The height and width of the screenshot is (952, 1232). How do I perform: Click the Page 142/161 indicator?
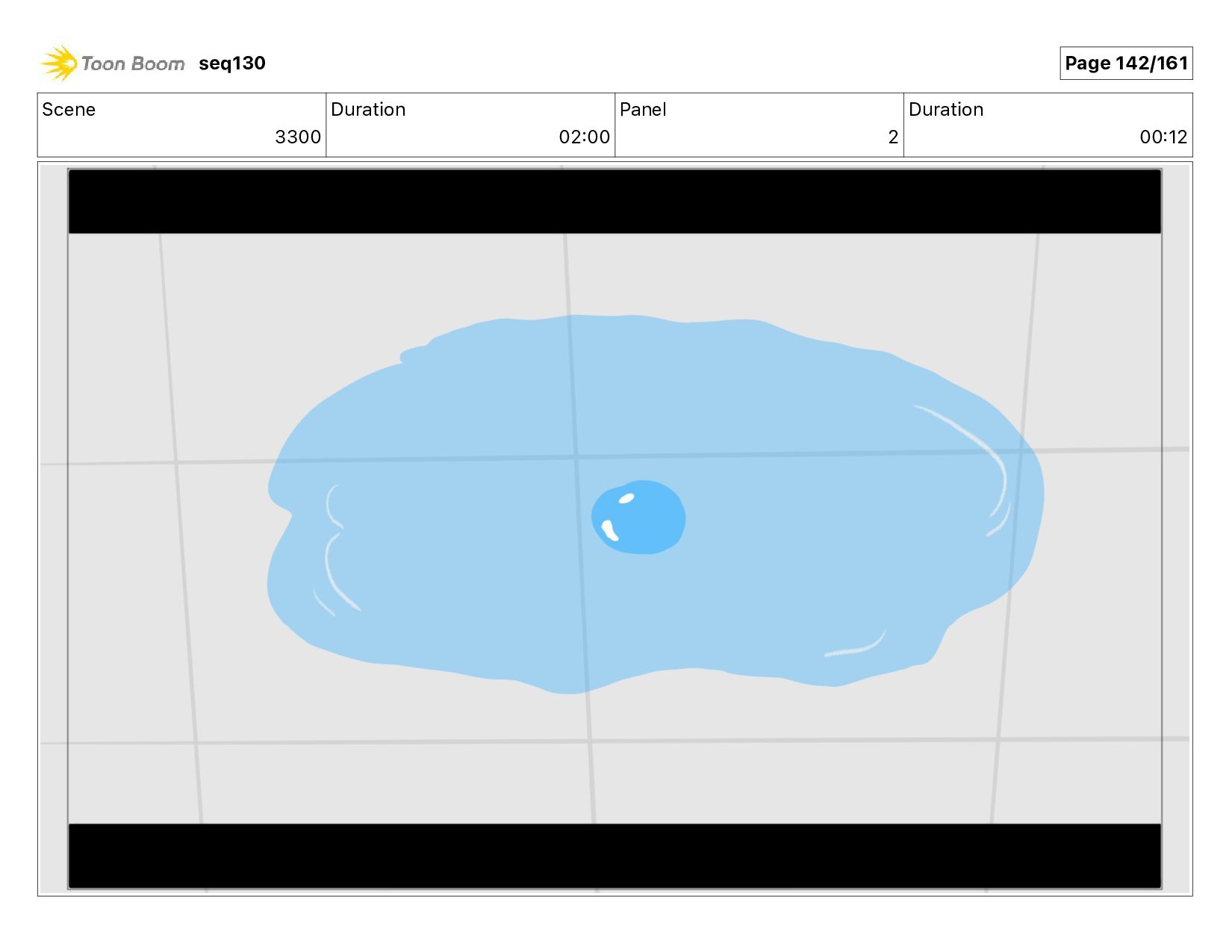click(x=1126, y=63)
